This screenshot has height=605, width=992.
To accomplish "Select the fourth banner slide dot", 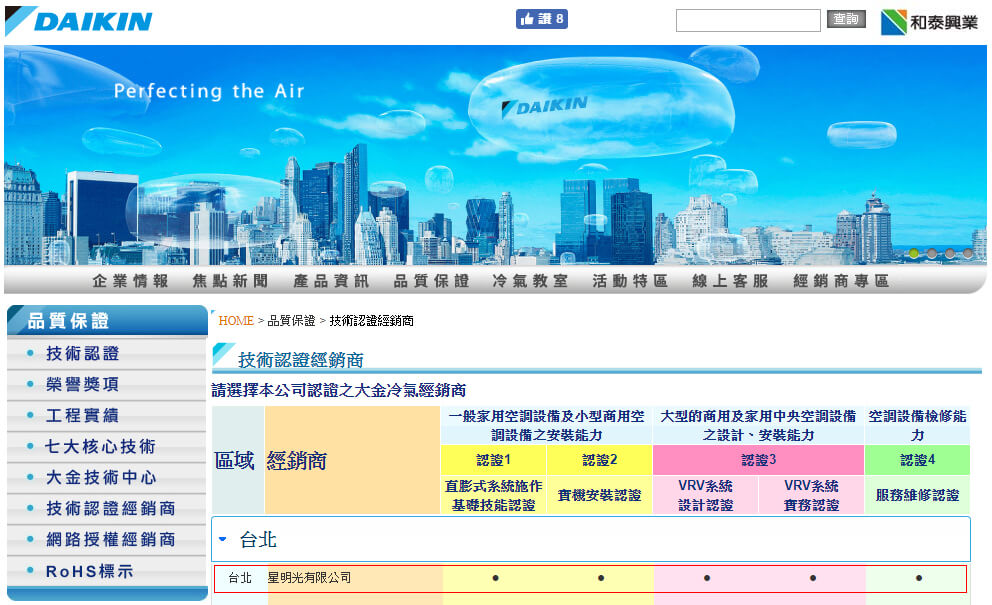I will coord(967,253).
